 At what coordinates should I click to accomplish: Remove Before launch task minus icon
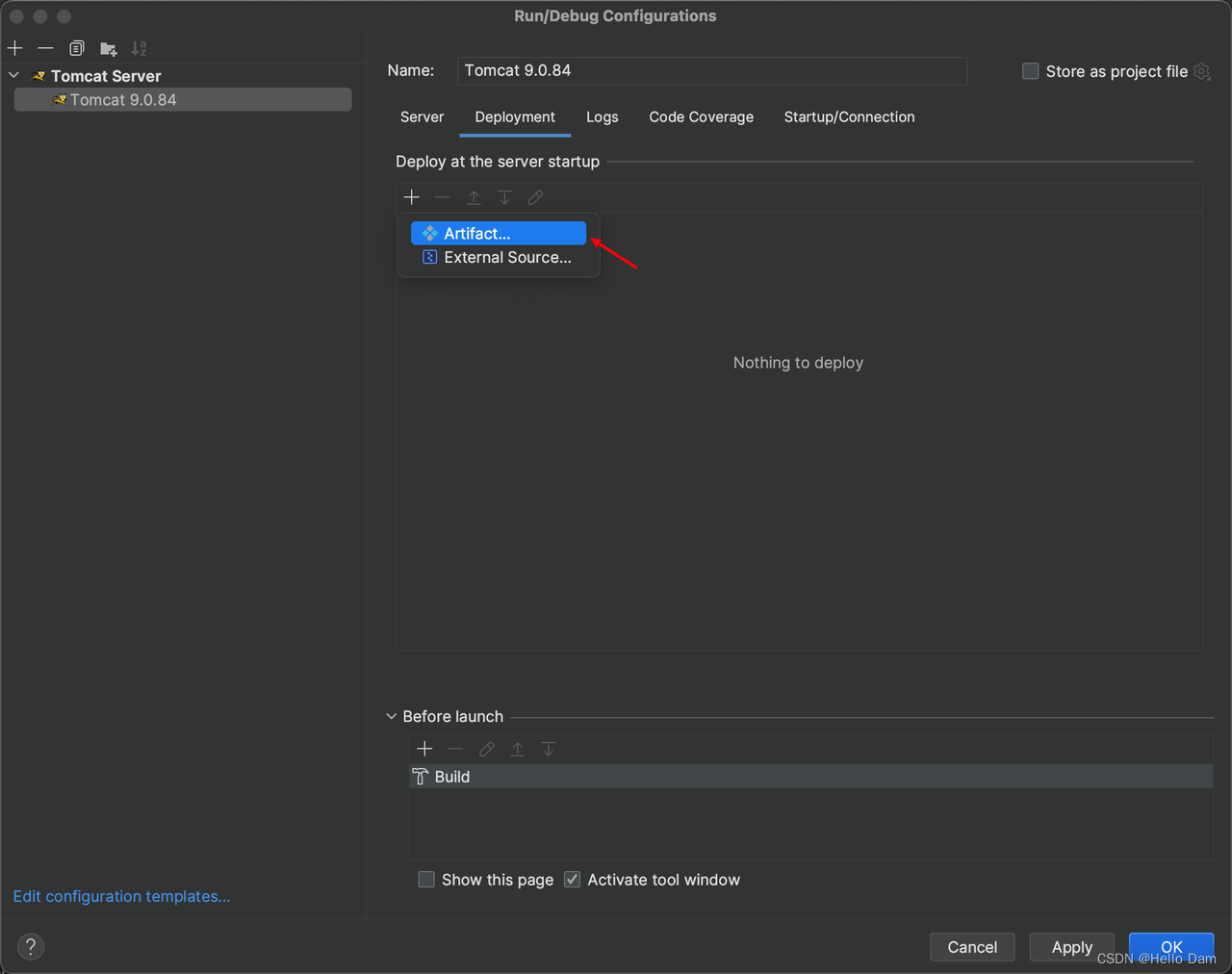click(x=455, y=749)
